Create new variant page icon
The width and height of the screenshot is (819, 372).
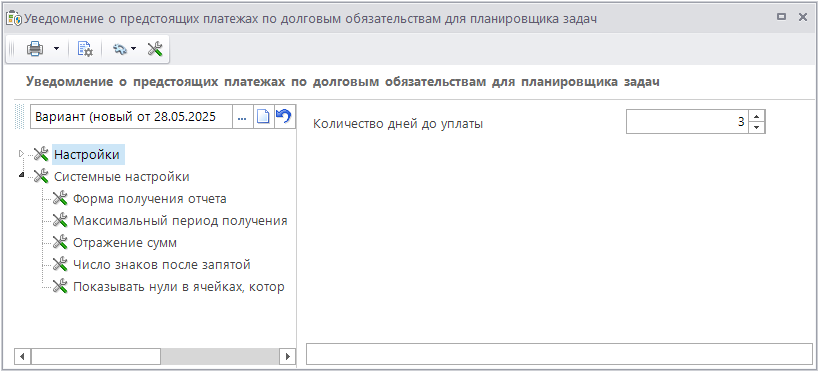pos(264,117)
